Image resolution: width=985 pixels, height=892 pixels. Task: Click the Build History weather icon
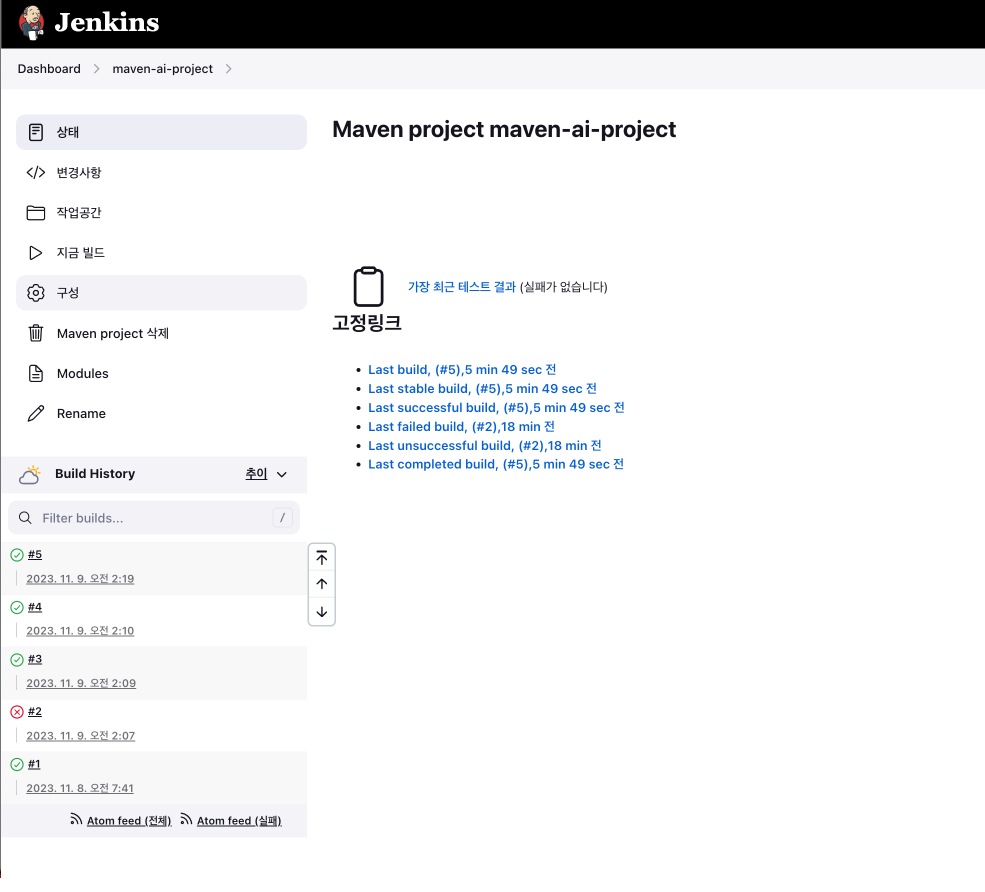[x=30, y=475]
